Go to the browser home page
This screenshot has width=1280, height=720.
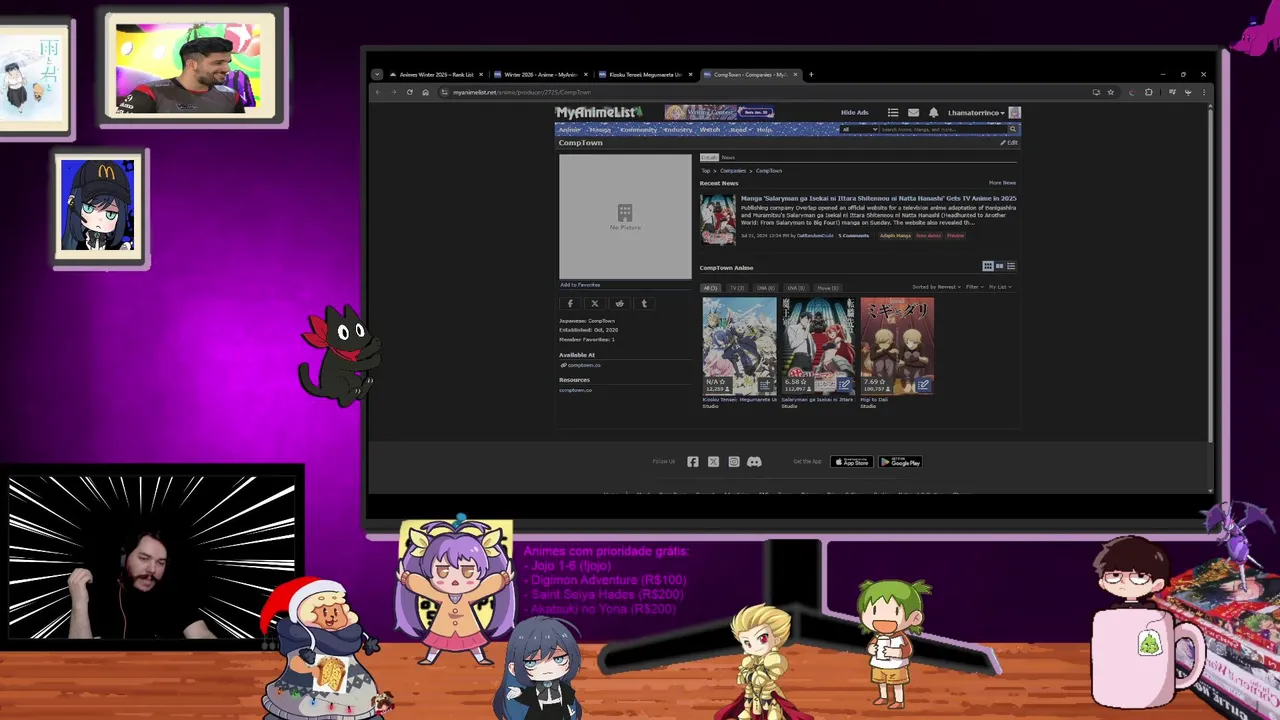425,92
